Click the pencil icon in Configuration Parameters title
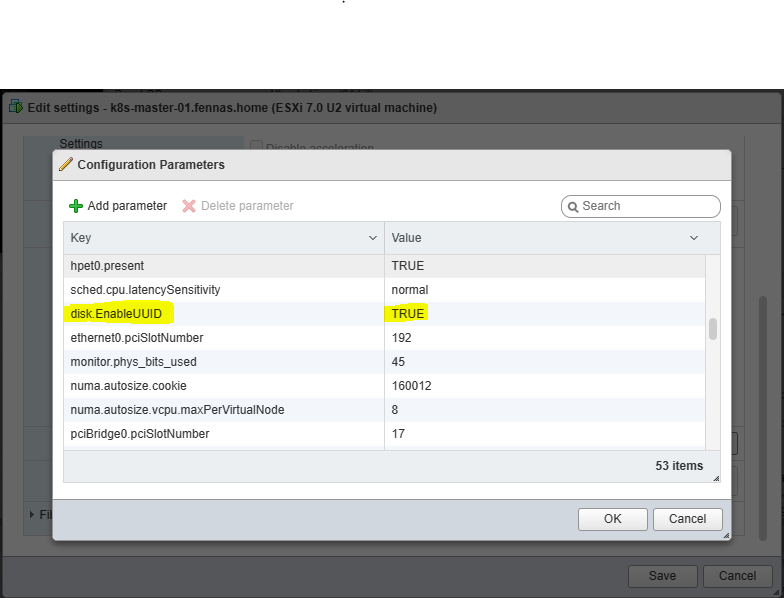 tap(66, 164)
